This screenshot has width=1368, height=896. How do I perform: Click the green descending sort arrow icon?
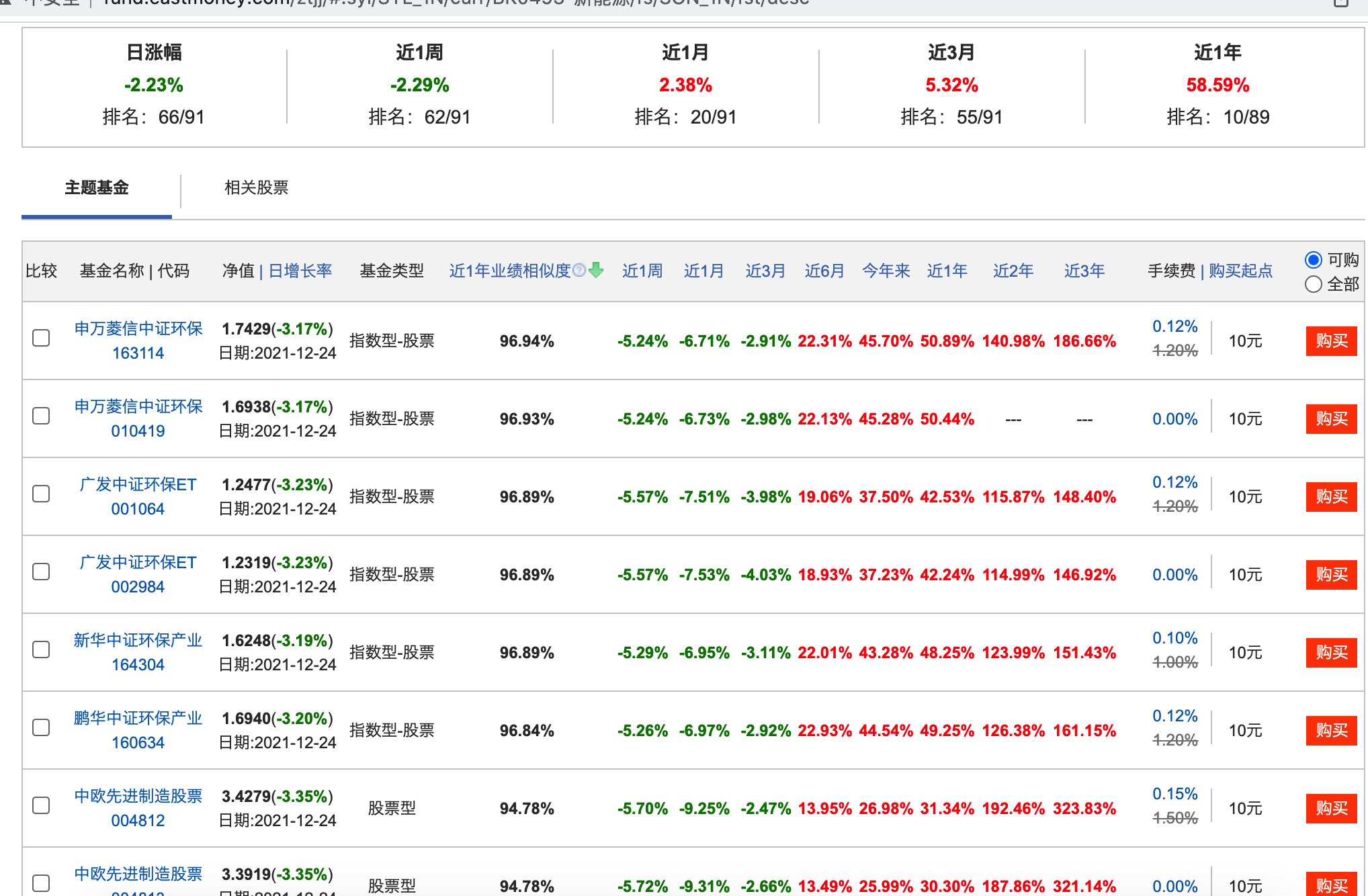tap(596, 270)
